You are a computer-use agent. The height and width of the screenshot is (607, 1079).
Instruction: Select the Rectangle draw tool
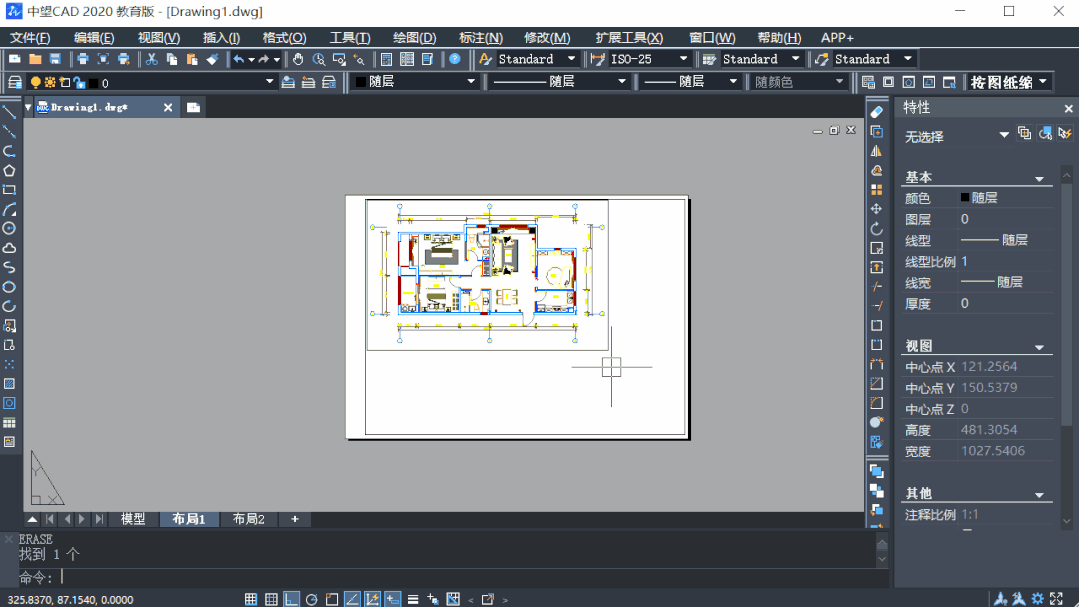click(x=9, y=190)
